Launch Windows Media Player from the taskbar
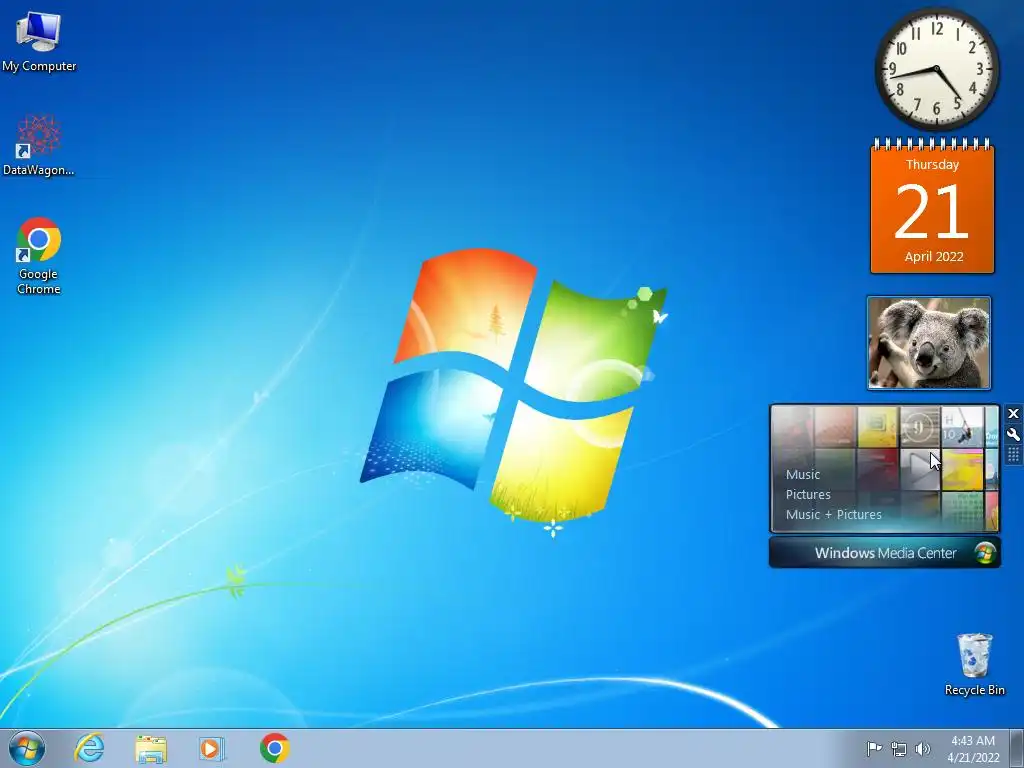 (x=212, y=748)
